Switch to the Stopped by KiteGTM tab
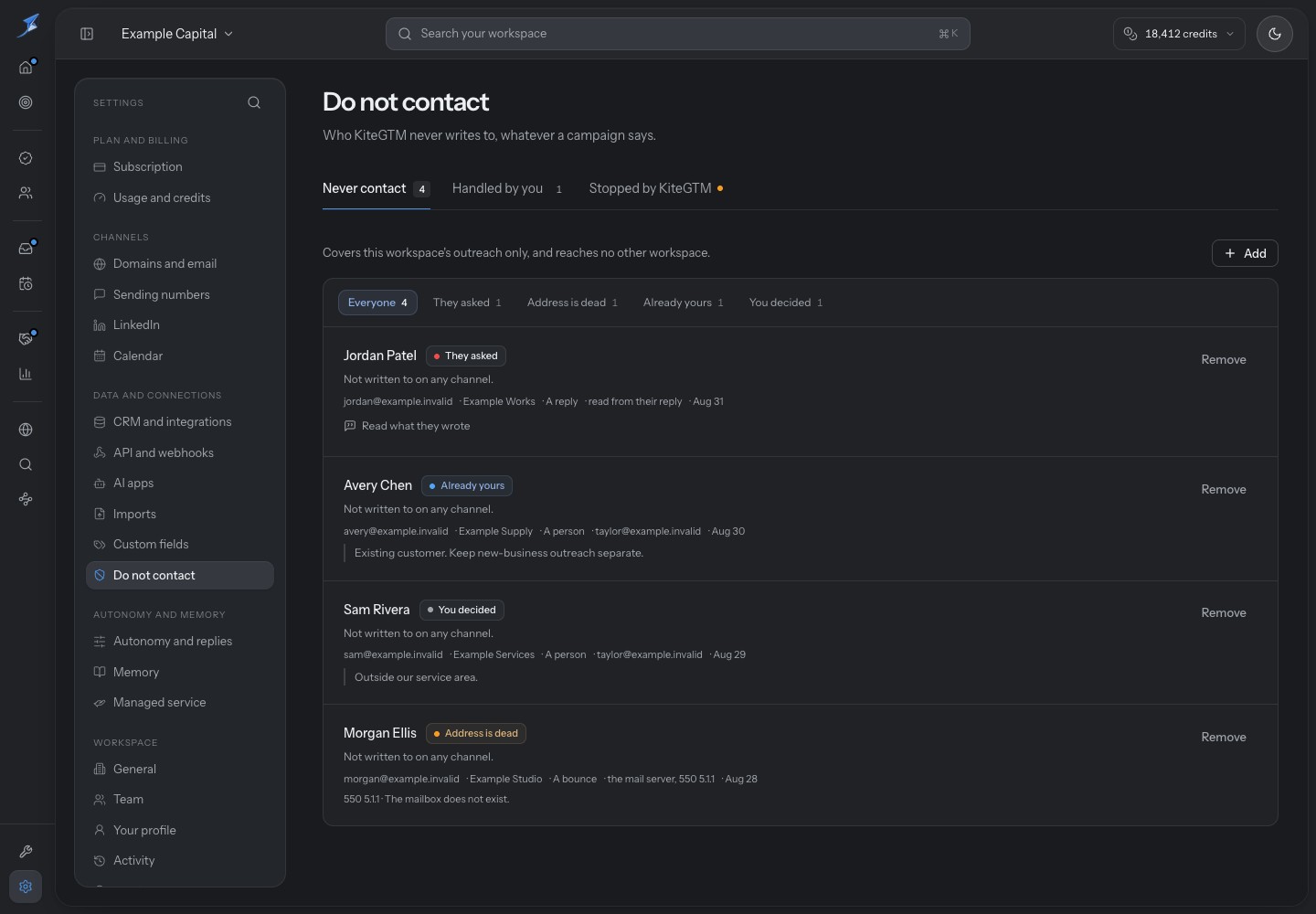1316x914 pixels. (656, 188)
